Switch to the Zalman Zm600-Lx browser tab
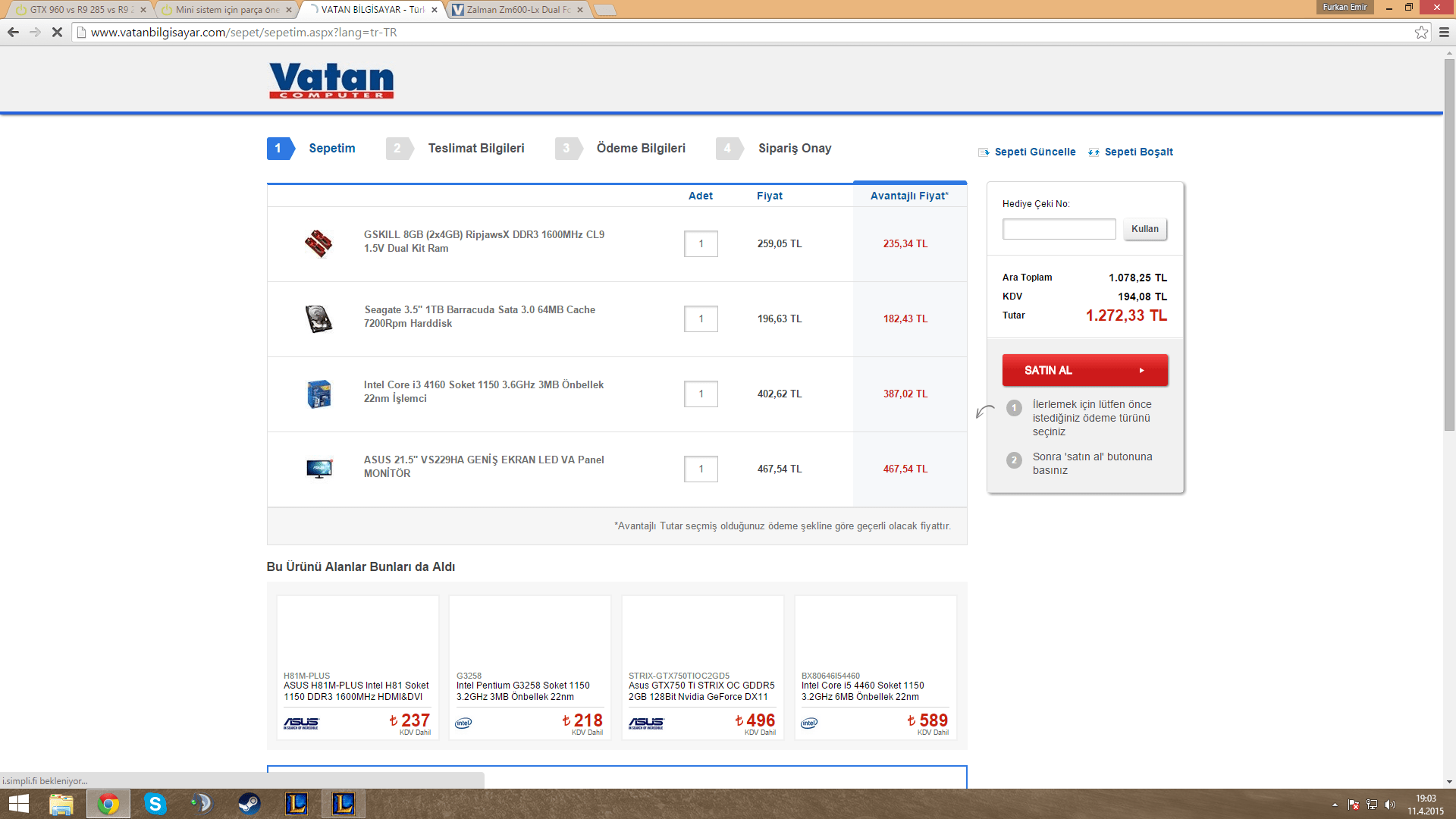 [518, 10]
